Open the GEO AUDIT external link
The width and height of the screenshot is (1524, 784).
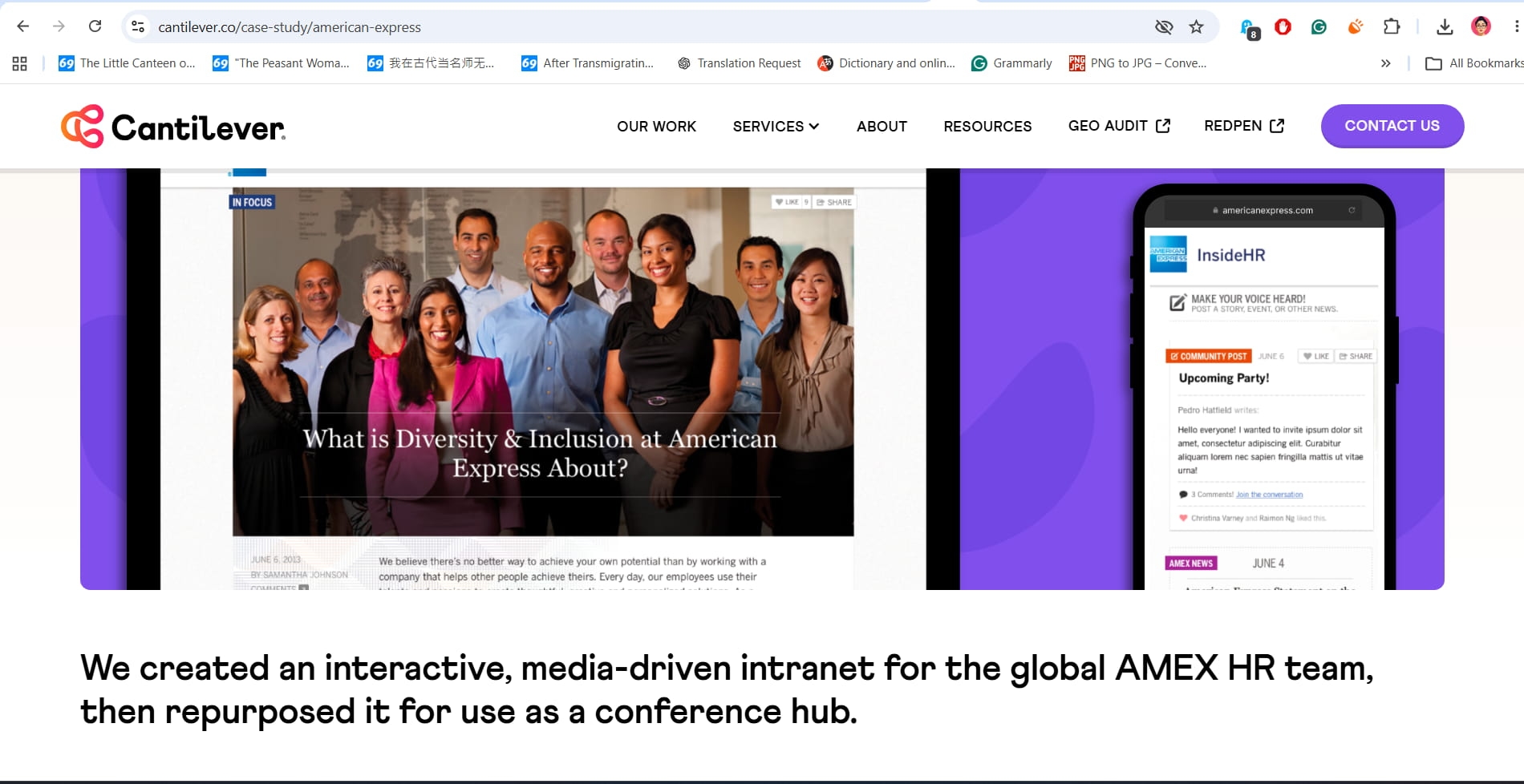(1119, 126)
